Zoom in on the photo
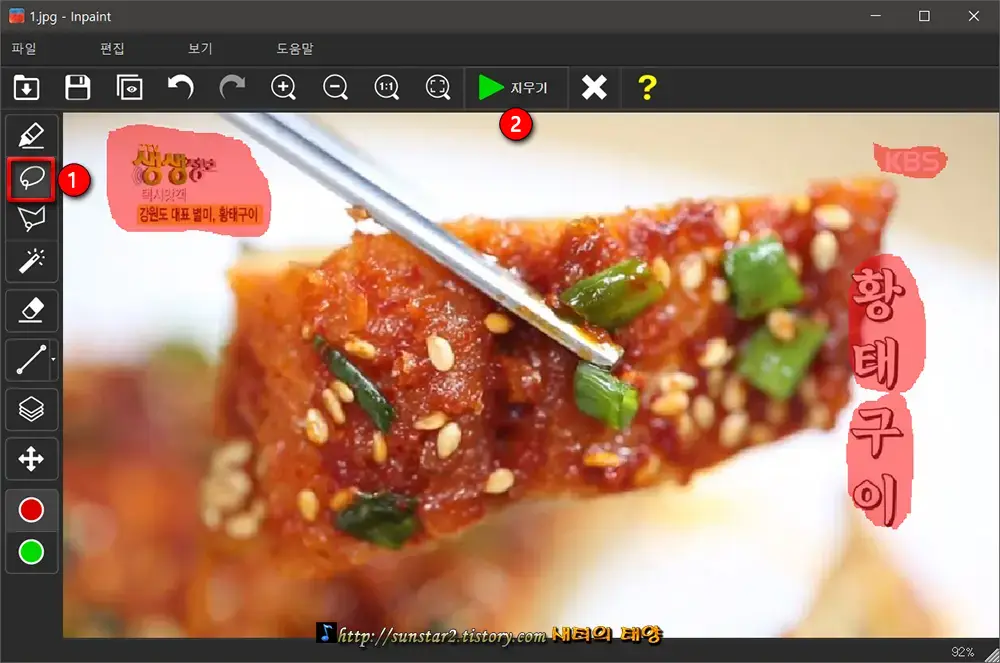Screen dimensions: 1000x663 (284, 87)
